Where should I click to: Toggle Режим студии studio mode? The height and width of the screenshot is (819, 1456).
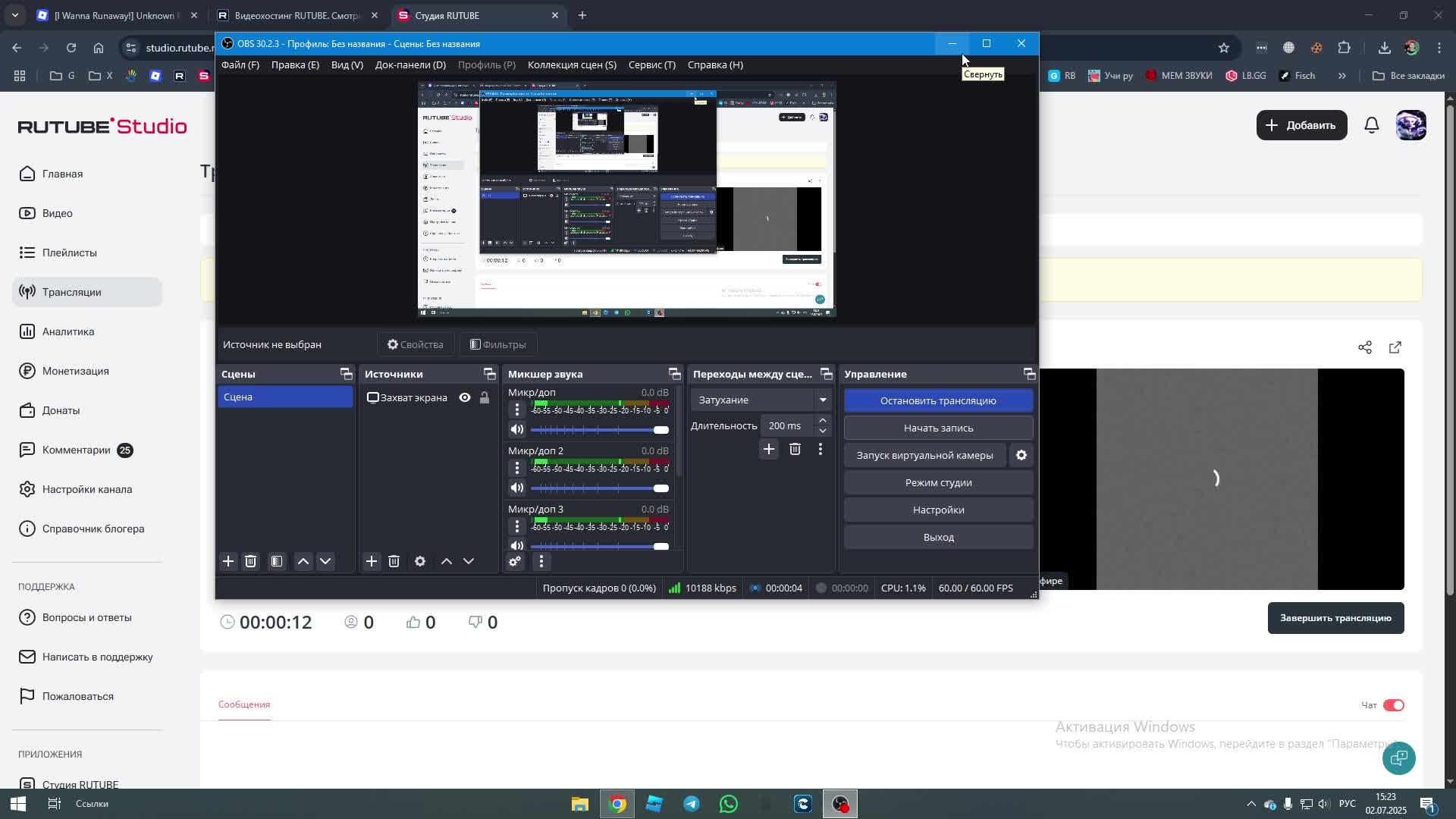click(x=939, y=482)
